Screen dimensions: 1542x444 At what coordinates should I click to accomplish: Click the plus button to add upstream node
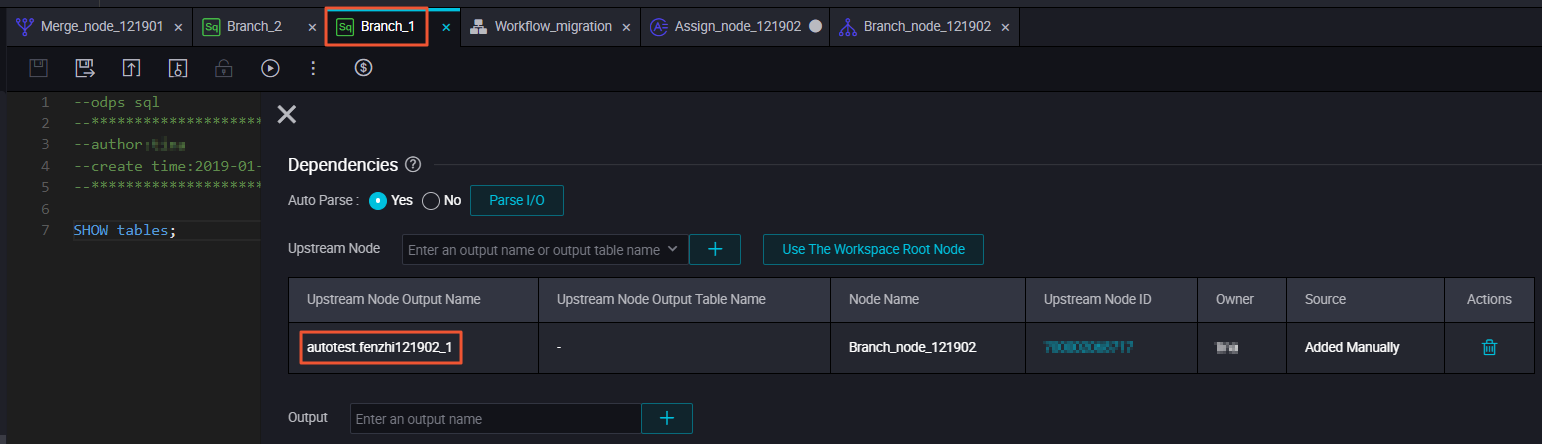click(x=715, y=249)
